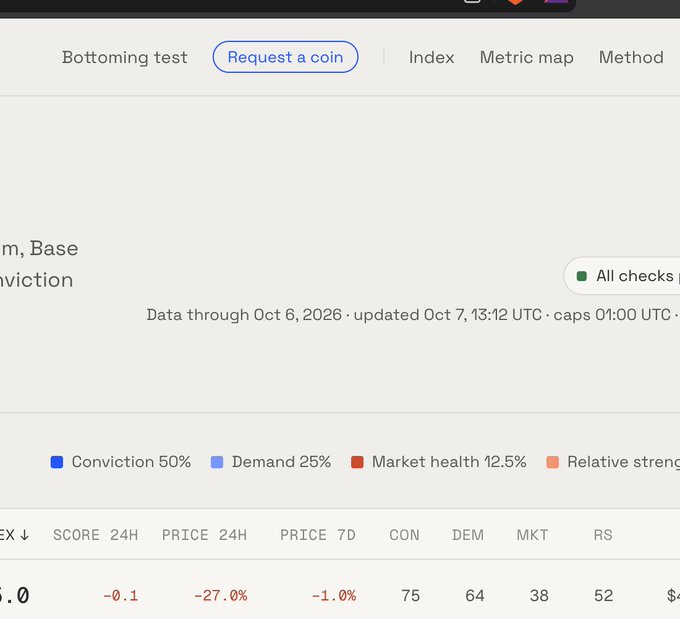680x619 pixels.
Task: Click the green All checks status dot
Action: [x=582, y=276]
